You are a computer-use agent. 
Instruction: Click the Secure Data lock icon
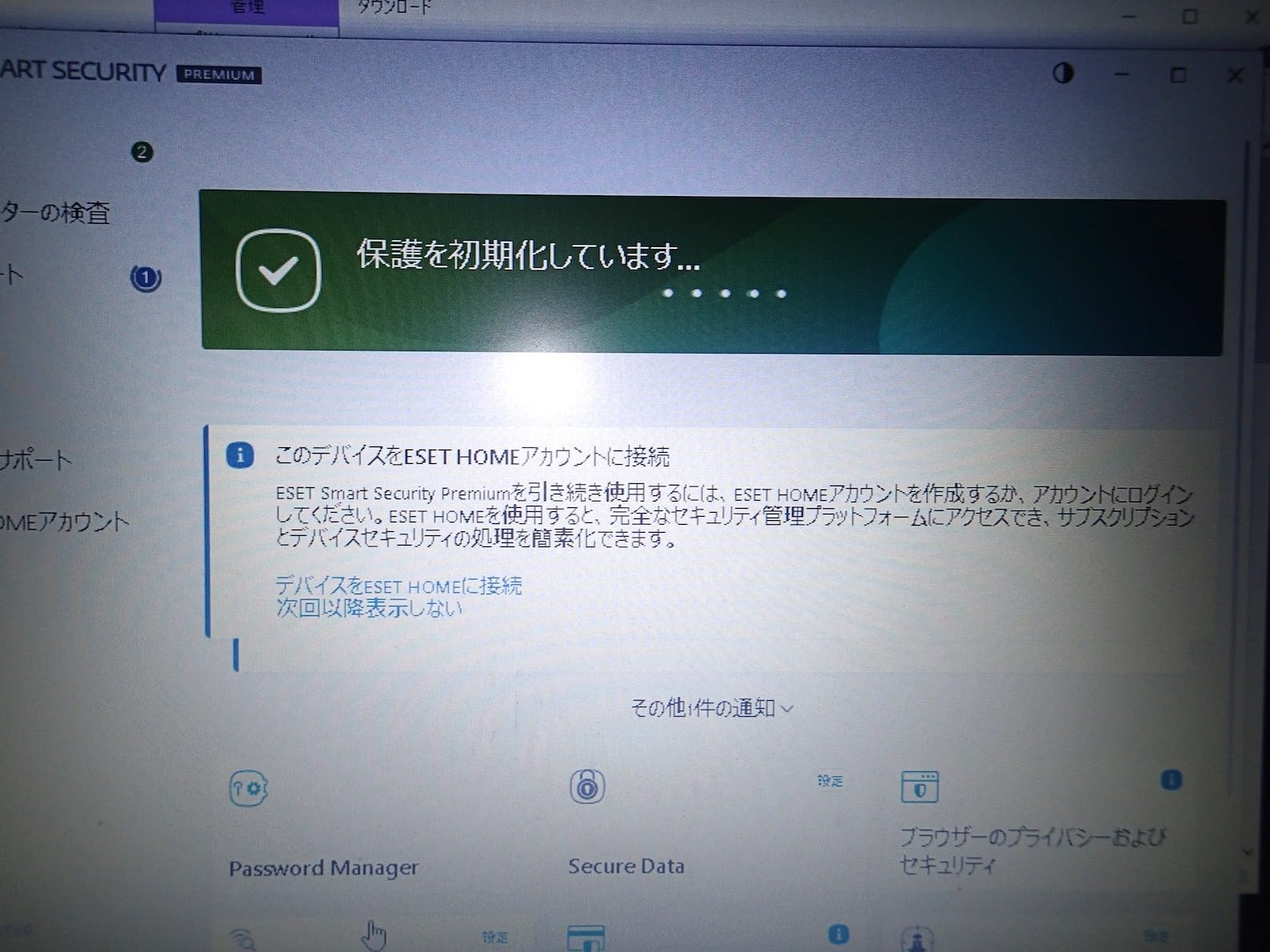pos(587,786)
